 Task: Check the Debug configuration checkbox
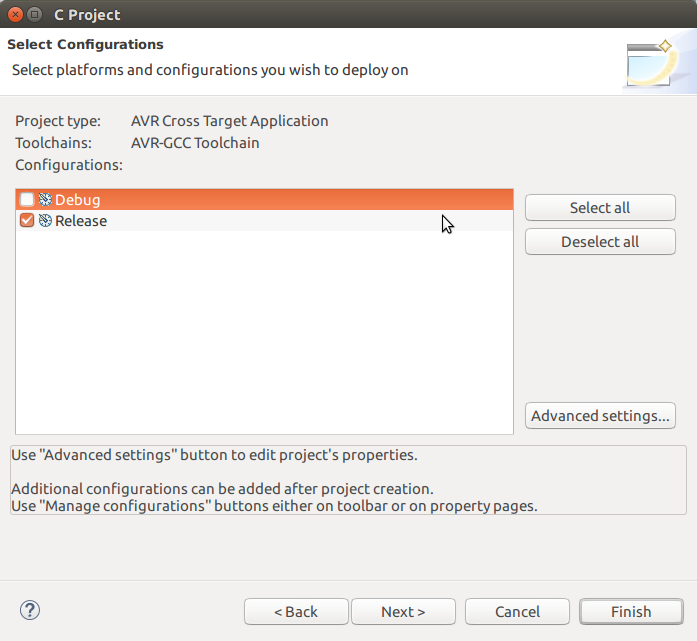(x=27, y=200)
